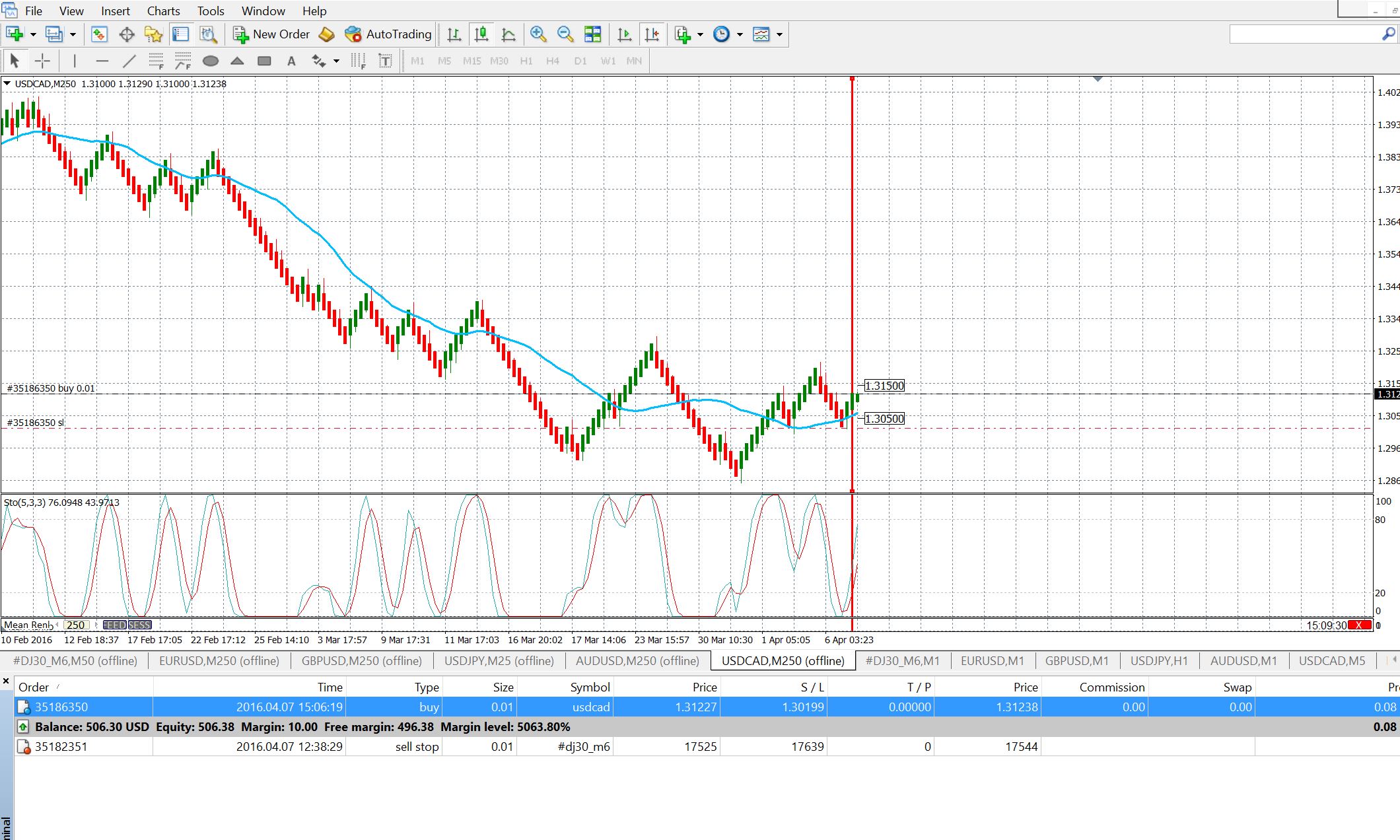Open the USDCAD chart triangle menu

click(x=7, y=84)
